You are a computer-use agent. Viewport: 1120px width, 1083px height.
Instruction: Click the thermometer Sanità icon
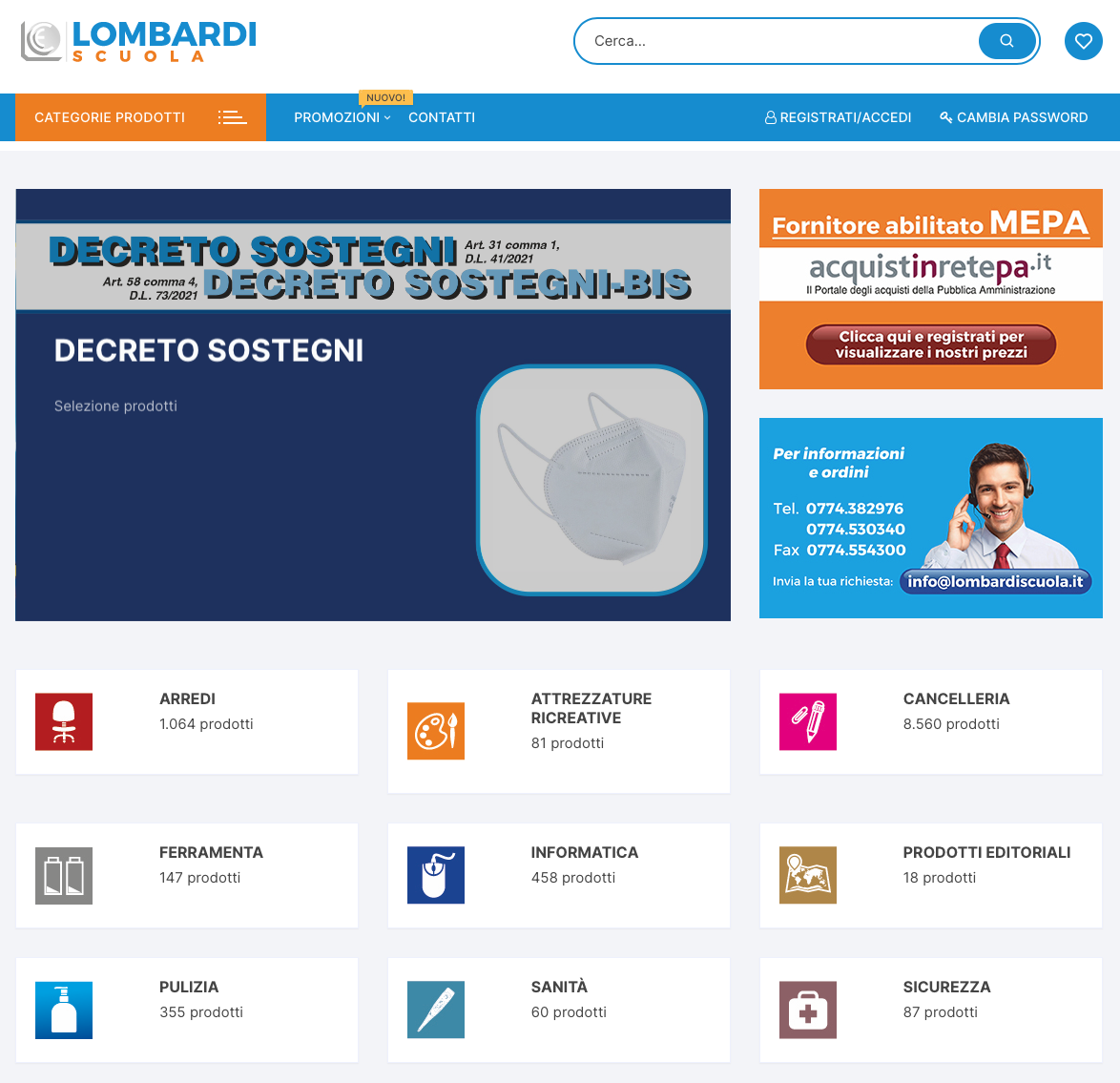[436, 1010]
